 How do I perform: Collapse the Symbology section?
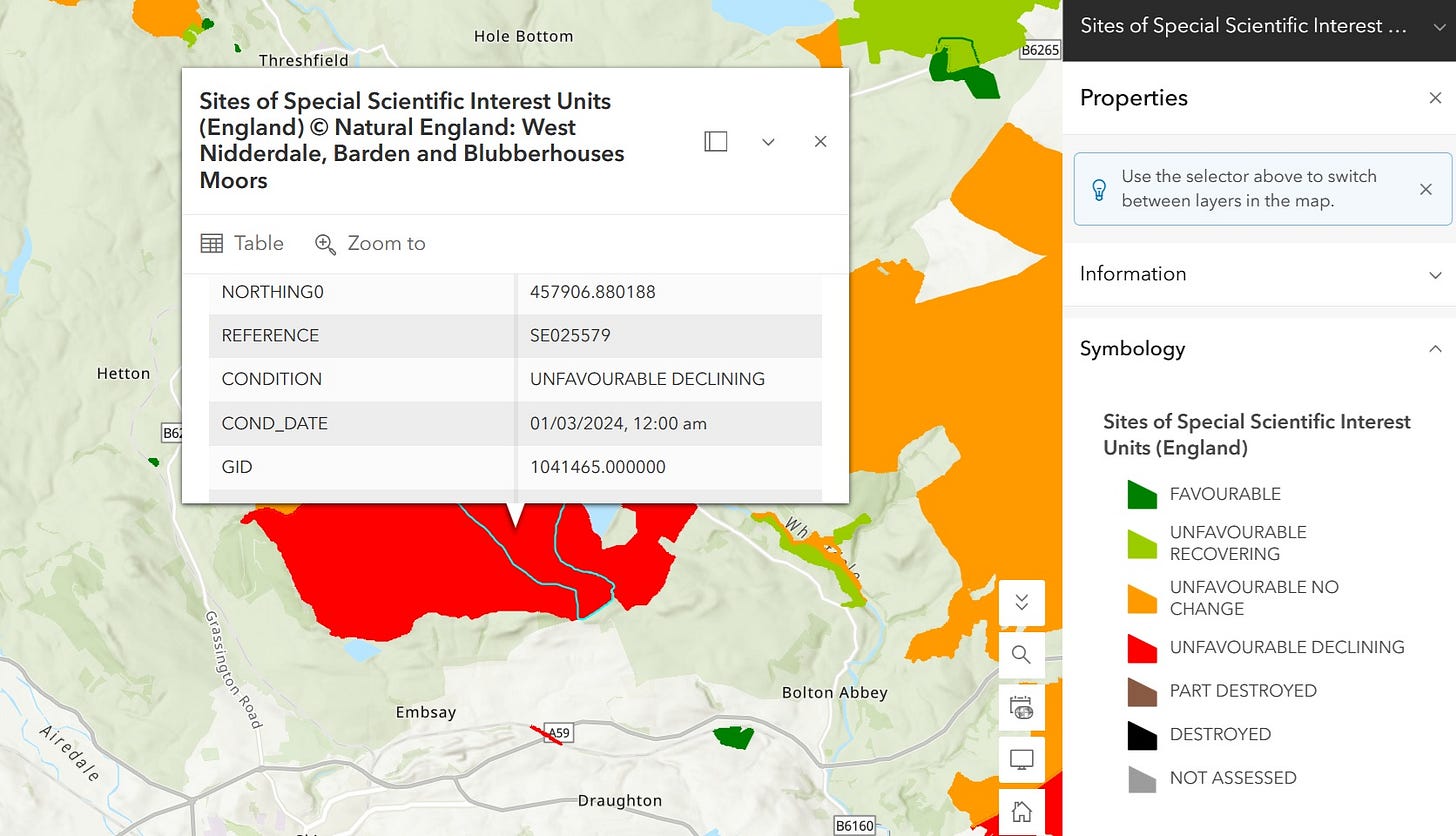tap(1259, 349)
